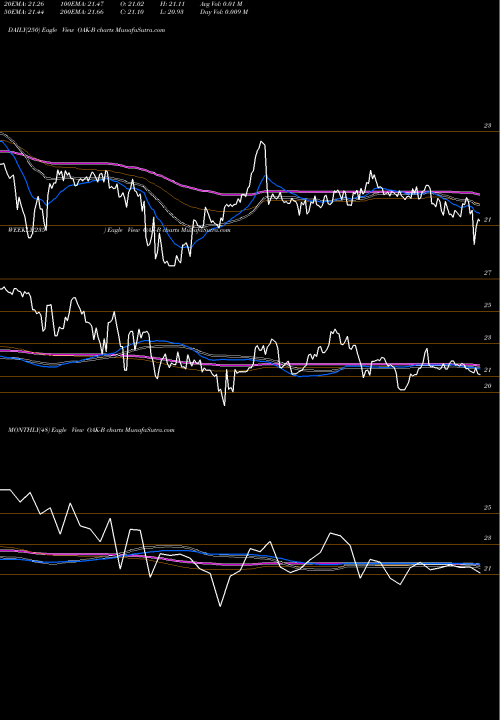Screen dimensions: 500x720
Task: Click the DAILY(250) Eagle View chart title
Action: 86,30
